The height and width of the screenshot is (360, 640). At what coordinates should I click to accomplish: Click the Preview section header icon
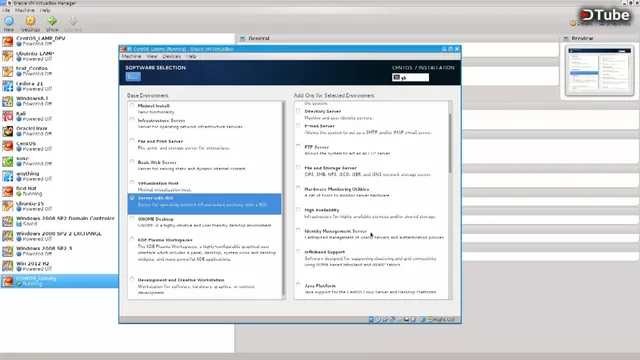[566, 38]
